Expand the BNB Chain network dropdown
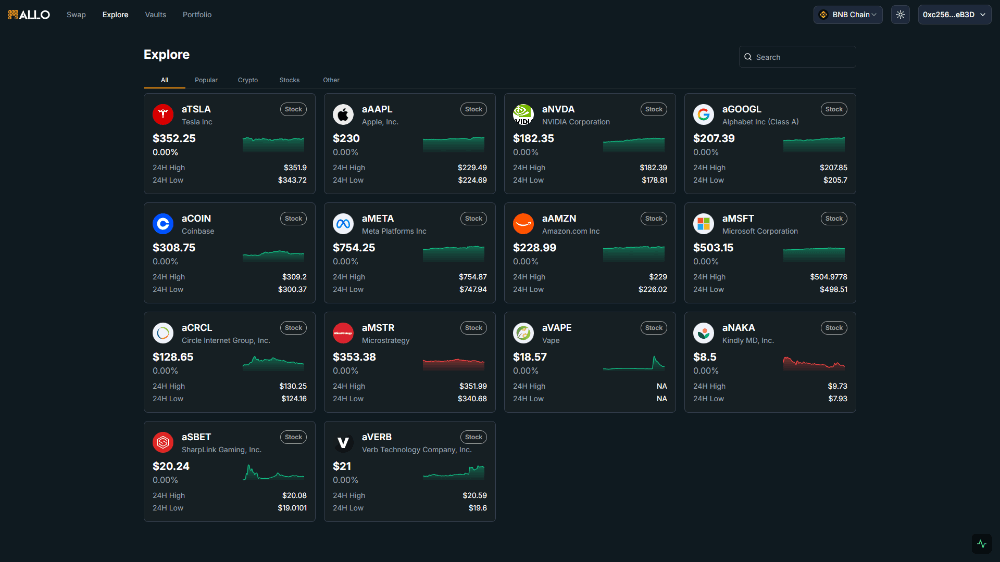 click(848, 15)
